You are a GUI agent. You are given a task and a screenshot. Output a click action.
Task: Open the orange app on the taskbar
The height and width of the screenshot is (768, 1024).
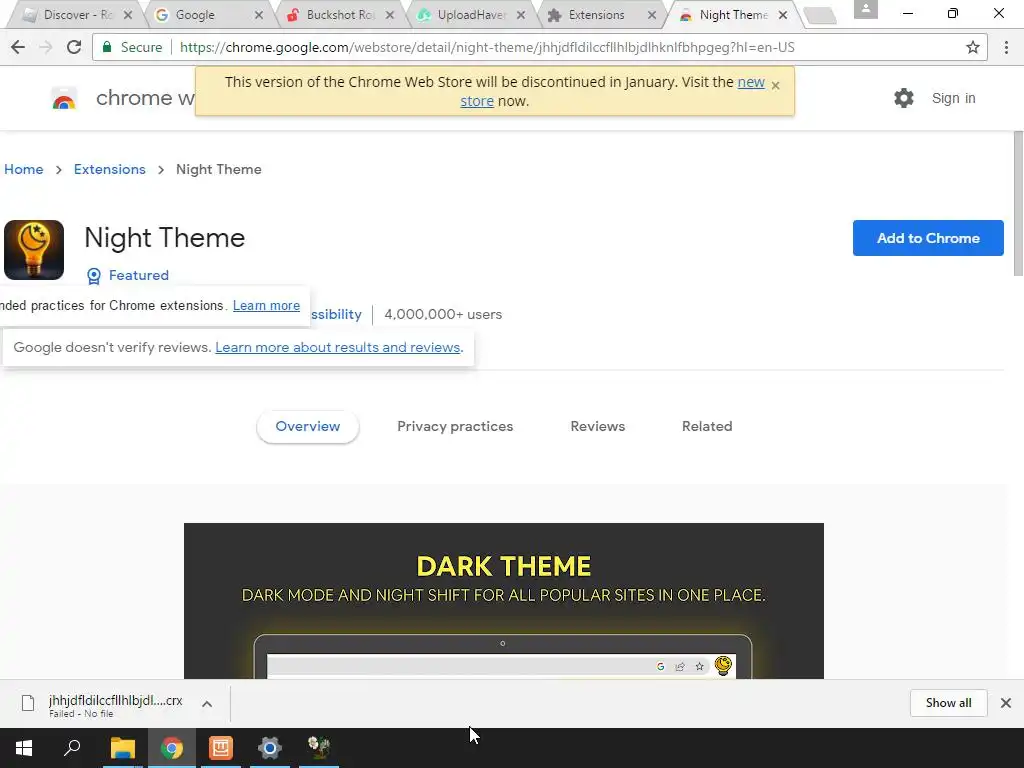click(x=221, y=748)
